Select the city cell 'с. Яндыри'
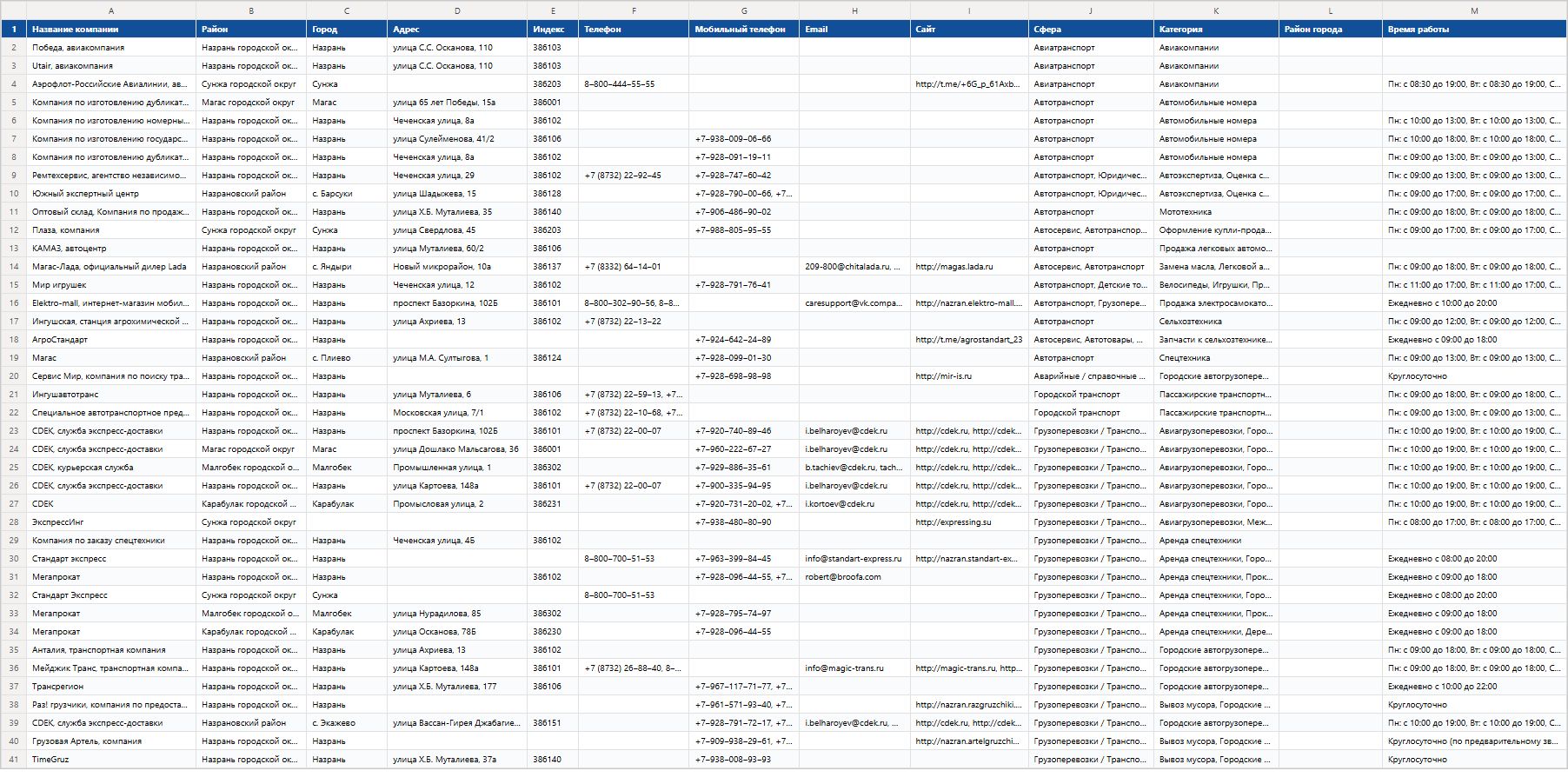This screenshot has height=784, width=1568. tap(347, 267)
